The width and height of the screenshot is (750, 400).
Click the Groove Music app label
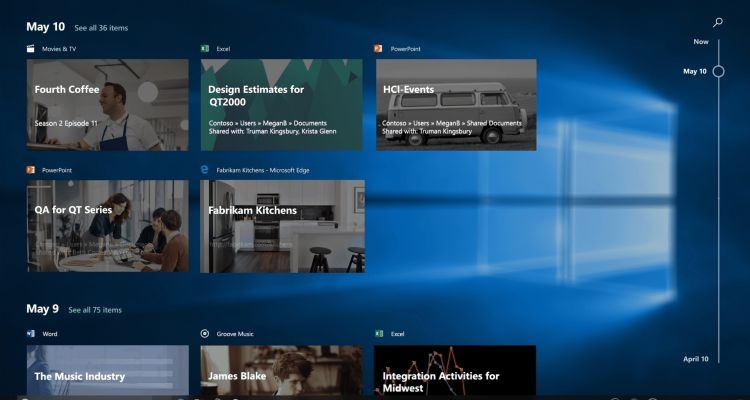click(235, 334)
